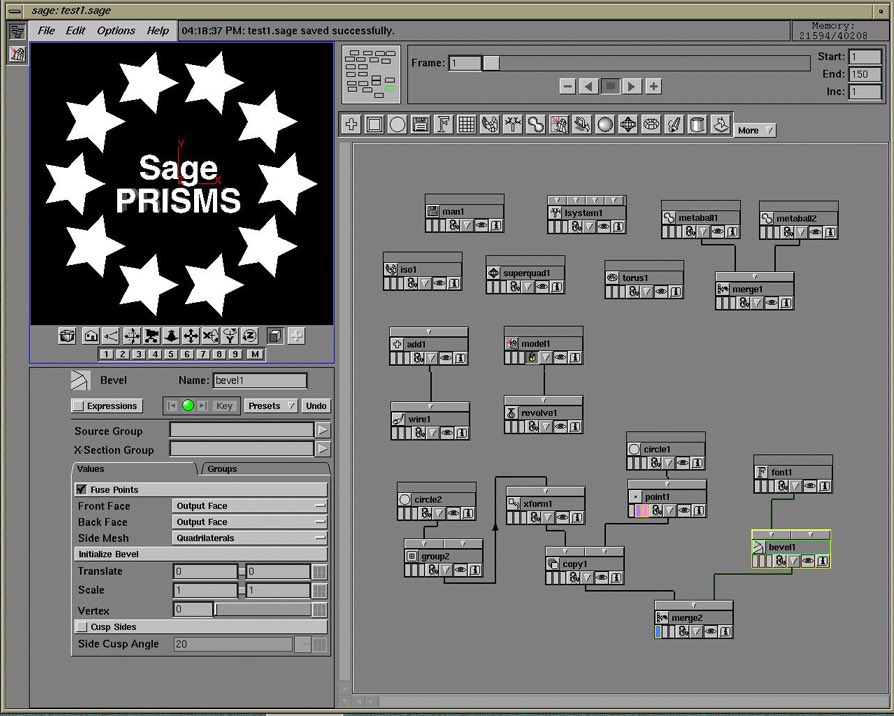Image resolution: width=894 pixels, height=716 pixels.
Task: Click the output triangle on the xform1 node
Action: 548,518
